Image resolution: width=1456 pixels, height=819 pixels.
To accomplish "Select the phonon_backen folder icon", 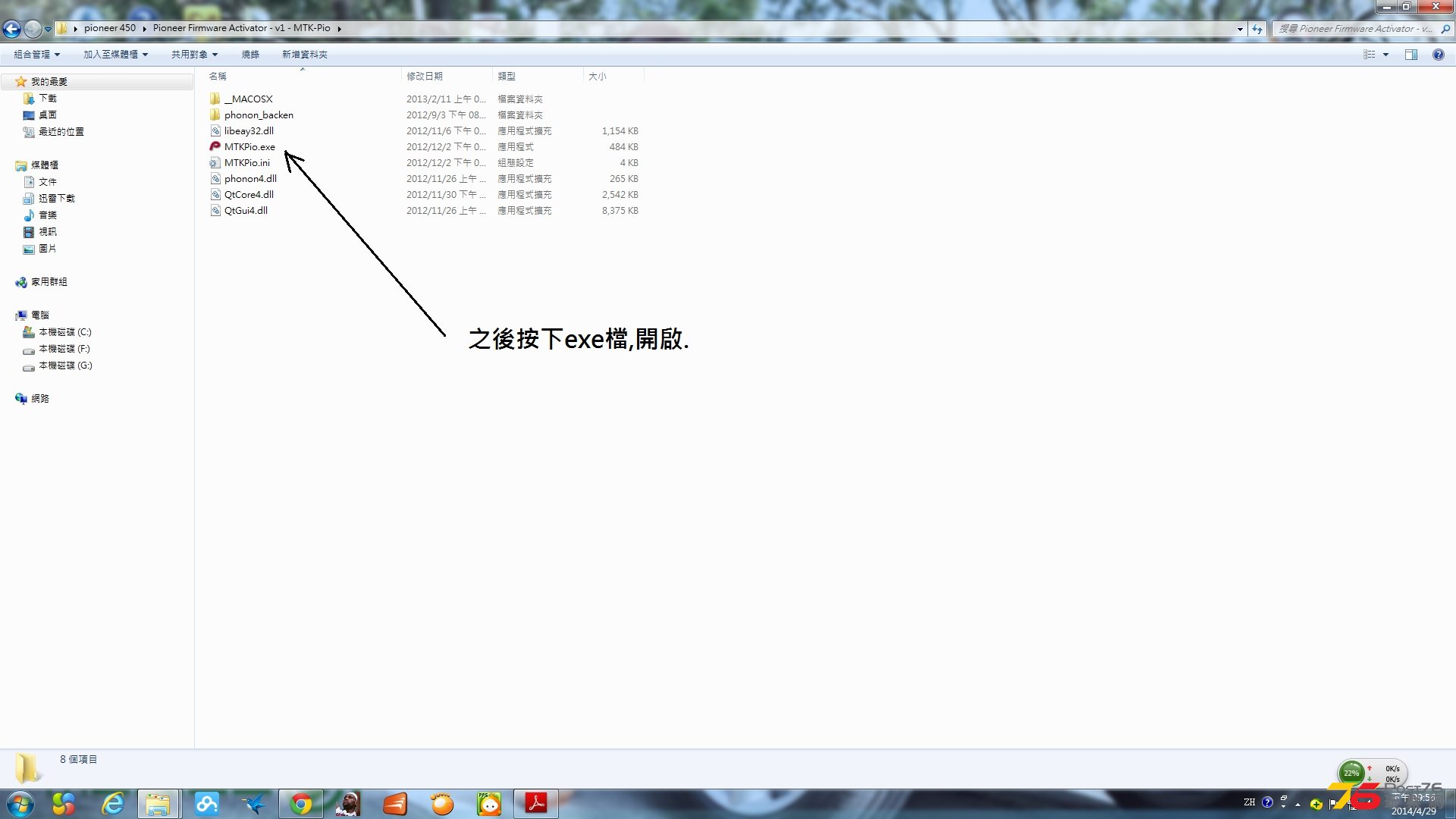I will [215, 115].
